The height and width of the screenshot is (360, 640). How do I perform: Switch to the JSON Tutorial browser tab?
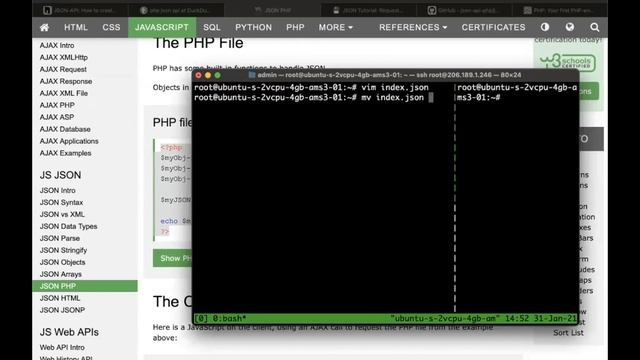coord(369,10)
